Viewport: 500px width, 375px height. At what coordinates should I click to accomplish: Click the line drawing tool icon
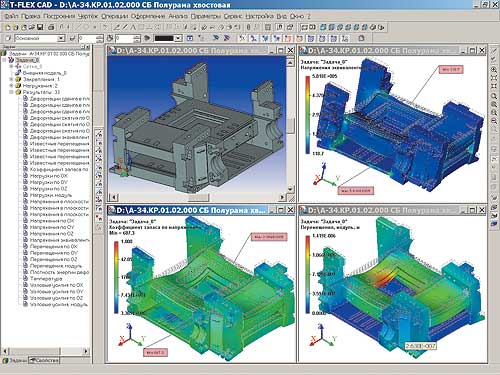click(125, 27)
